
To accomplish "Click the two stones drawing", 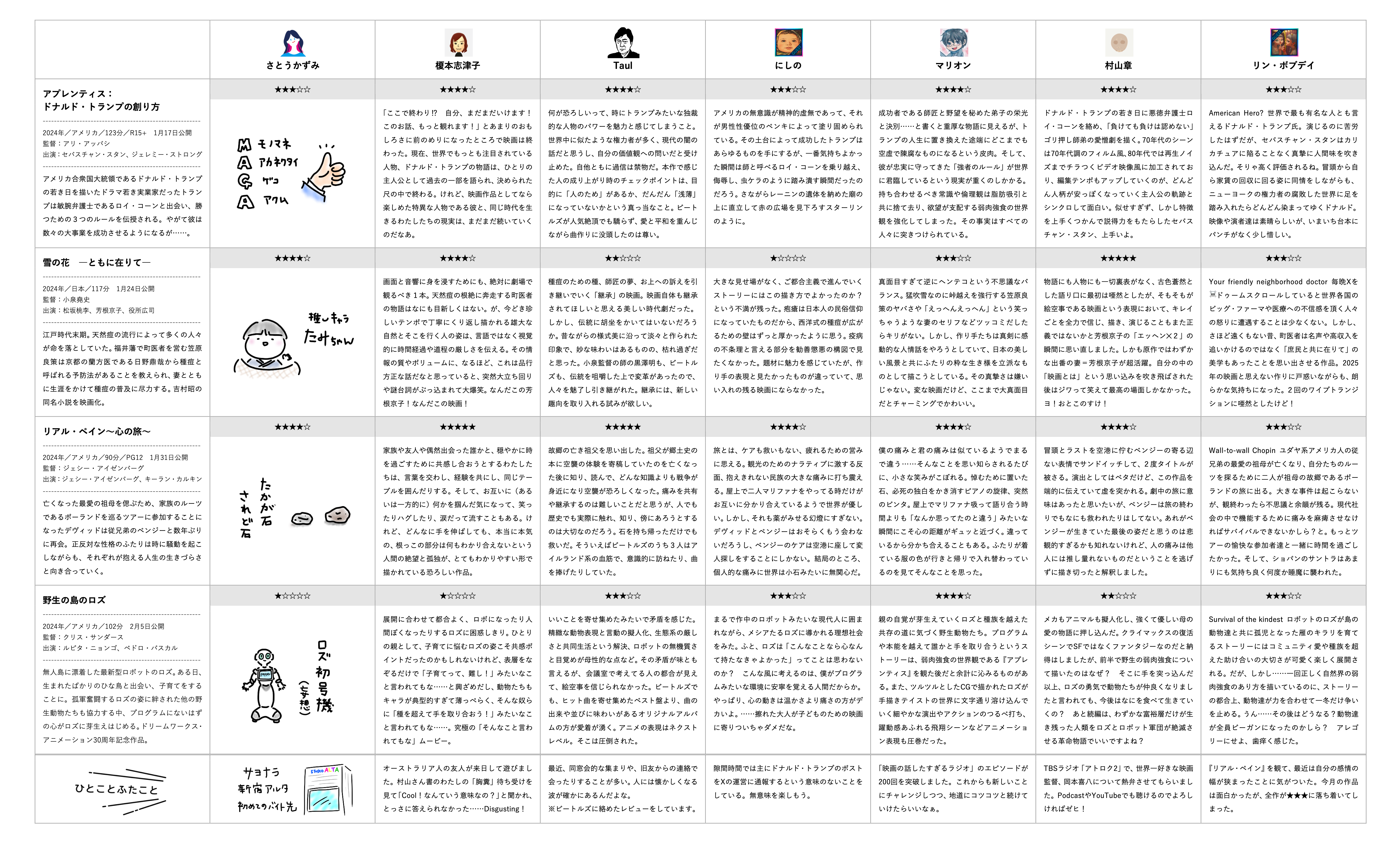I will click(x=320, y=517).
